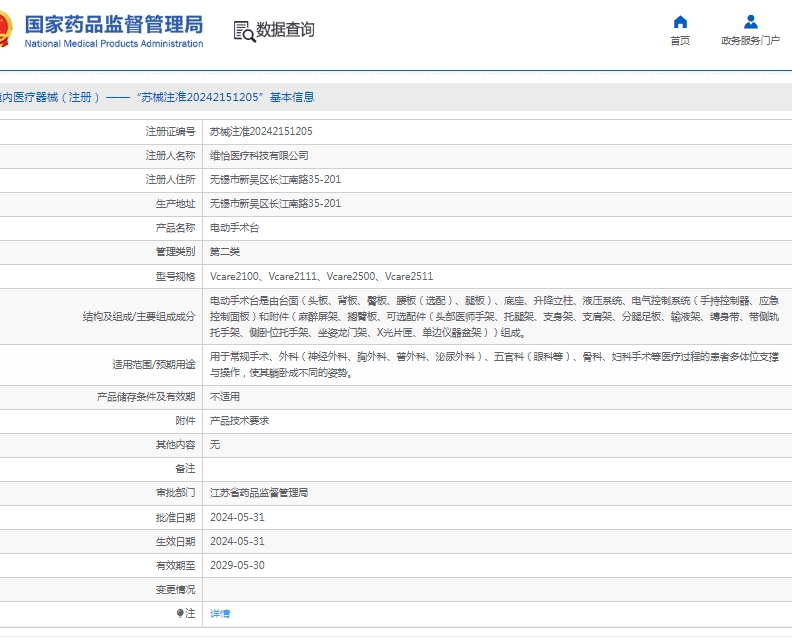This screenshot has height=641, width=792.
Task: Select approving department 江苏省药品监督管理局
Action: click(x=259, y=492)
